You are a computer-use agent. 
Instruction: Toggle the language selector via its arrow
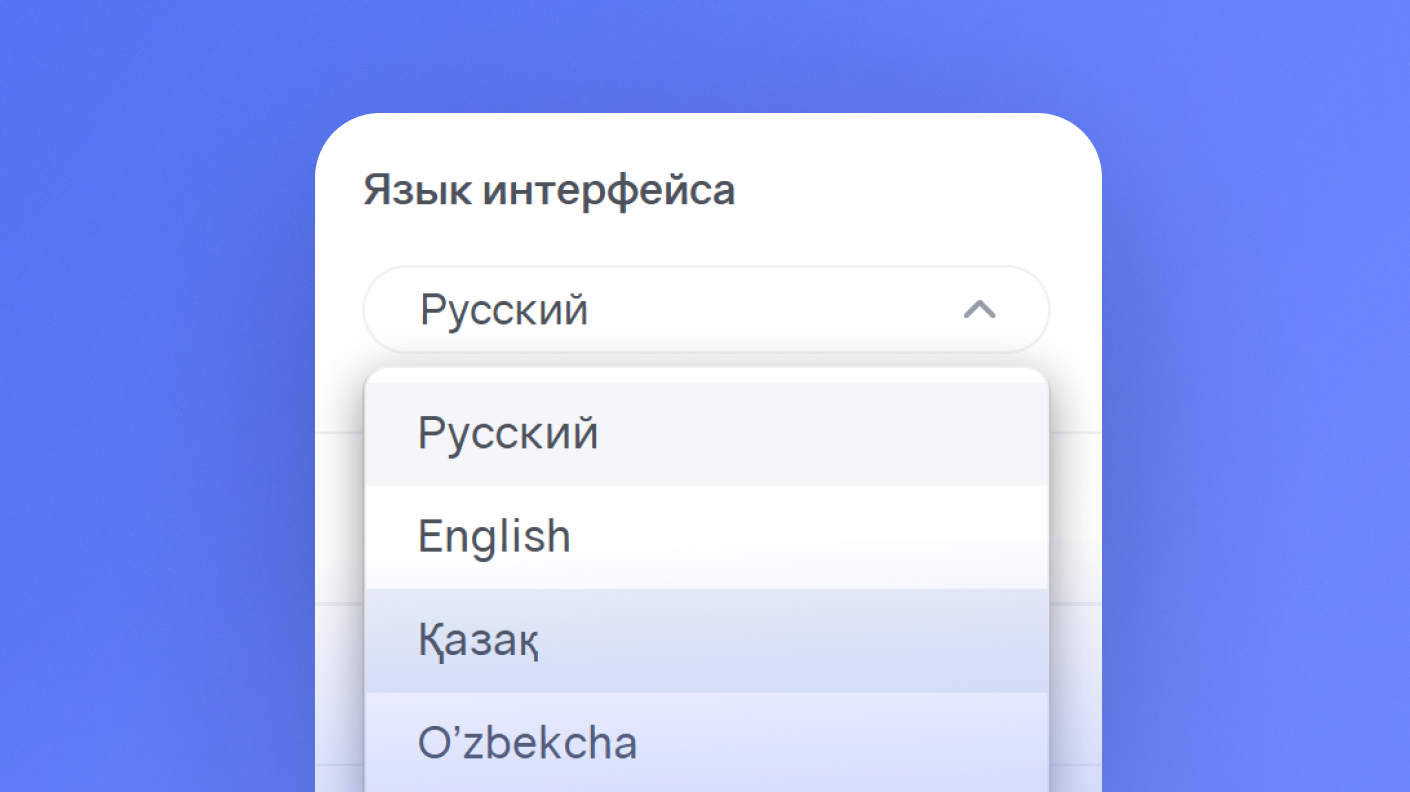[x=979, y=310]
